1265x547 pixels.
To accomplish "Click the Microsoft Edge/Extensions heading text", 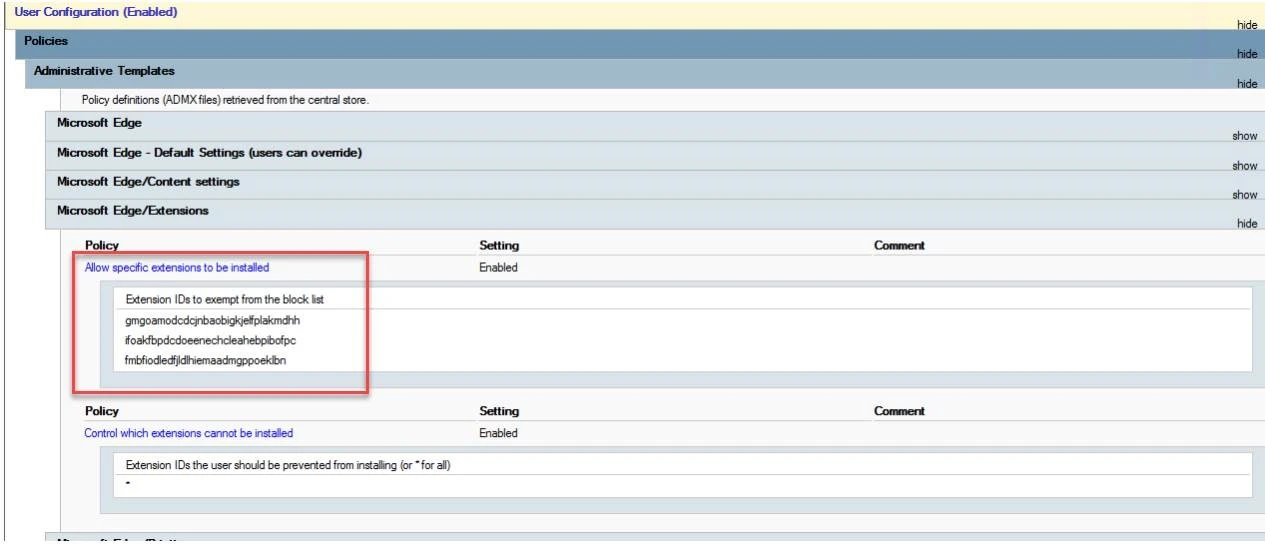I will tap(133, 211).
